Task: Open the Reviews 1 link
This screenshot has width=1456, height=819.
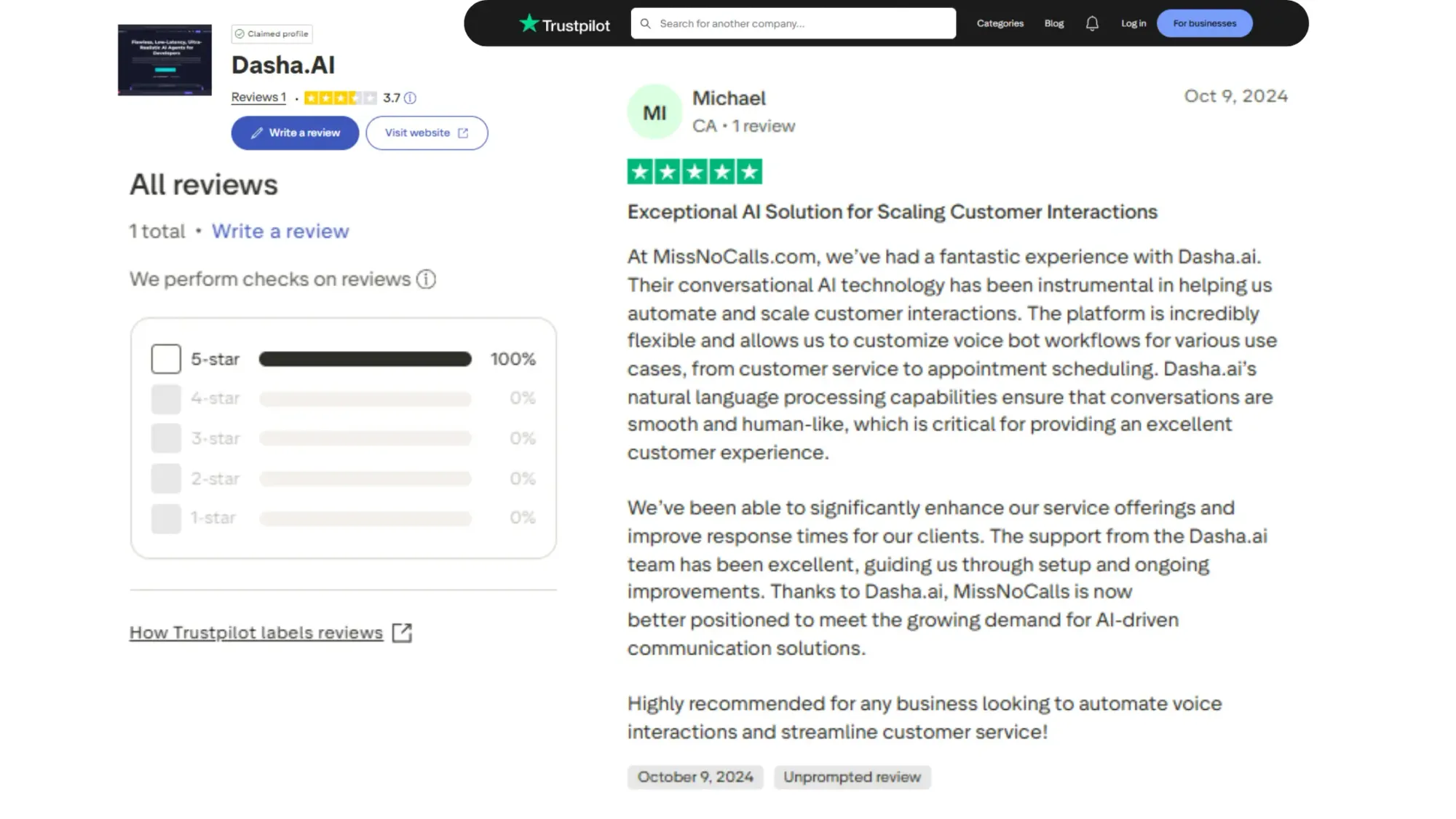Action: pos(258,97)
